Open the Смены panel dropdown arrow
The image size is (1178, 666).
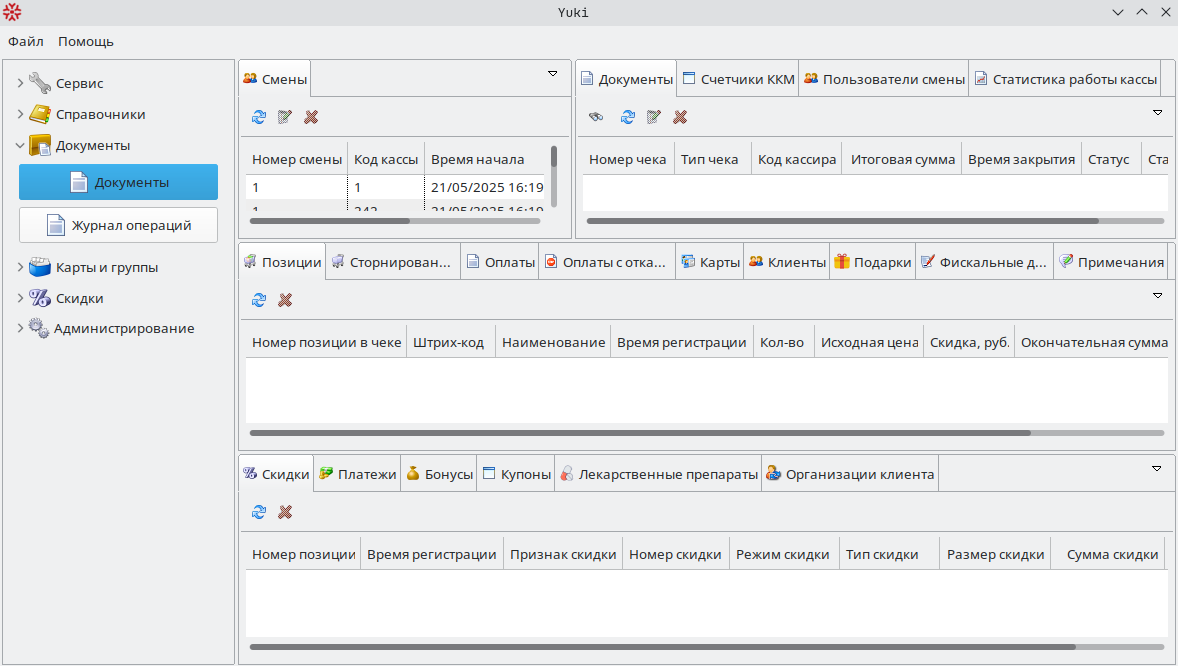tap(552, 74)
